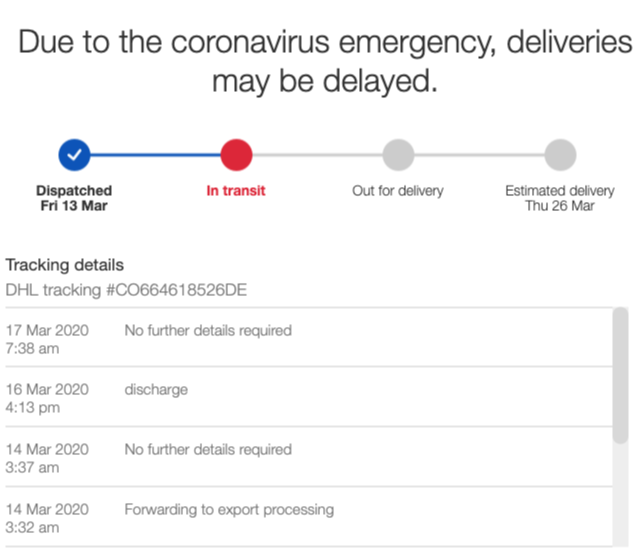
Task: Click the Out for delivery label
Action: coord(398,191)
